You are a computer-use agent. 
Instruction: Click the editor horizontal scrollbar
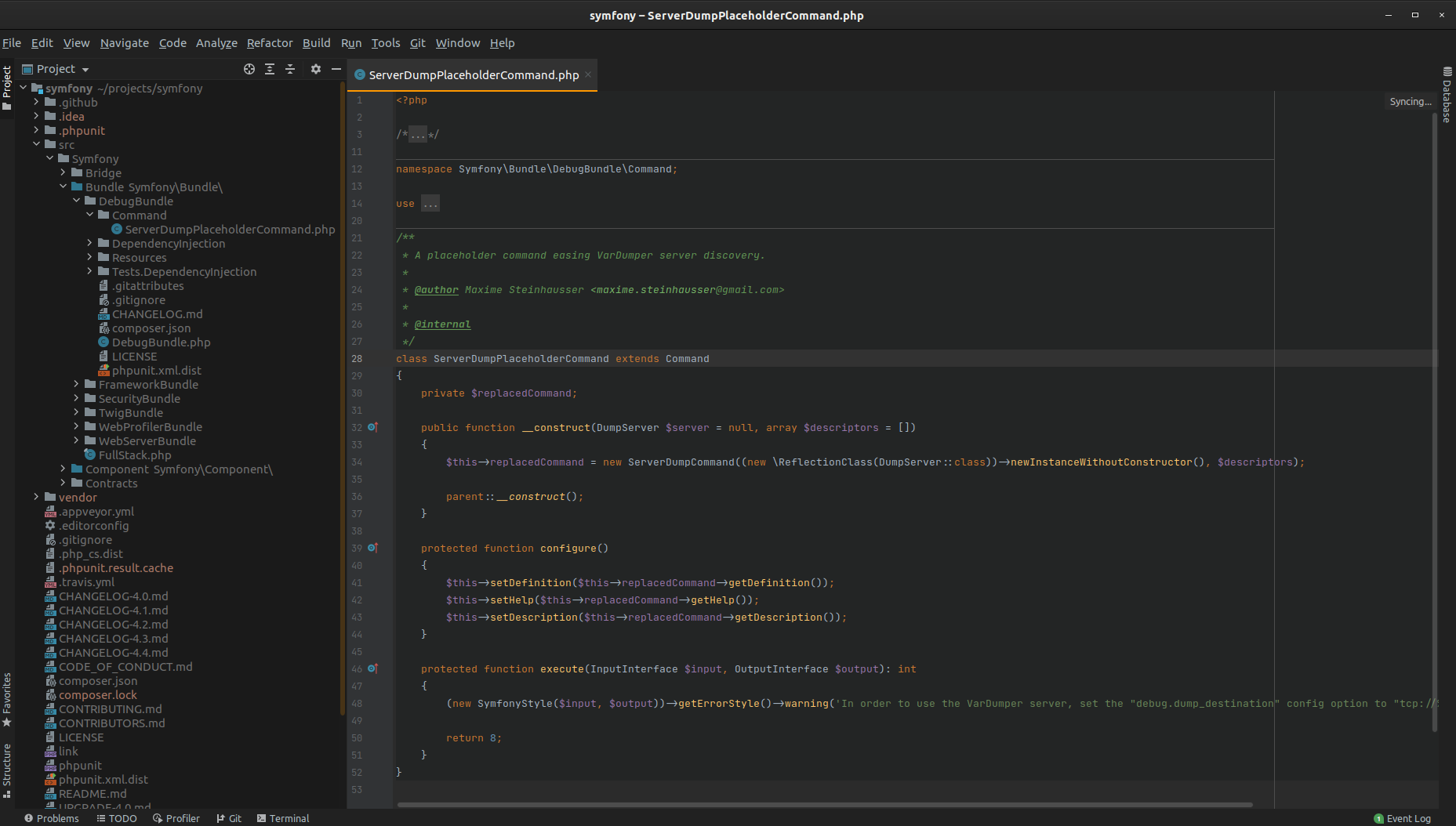pos(825,804)
